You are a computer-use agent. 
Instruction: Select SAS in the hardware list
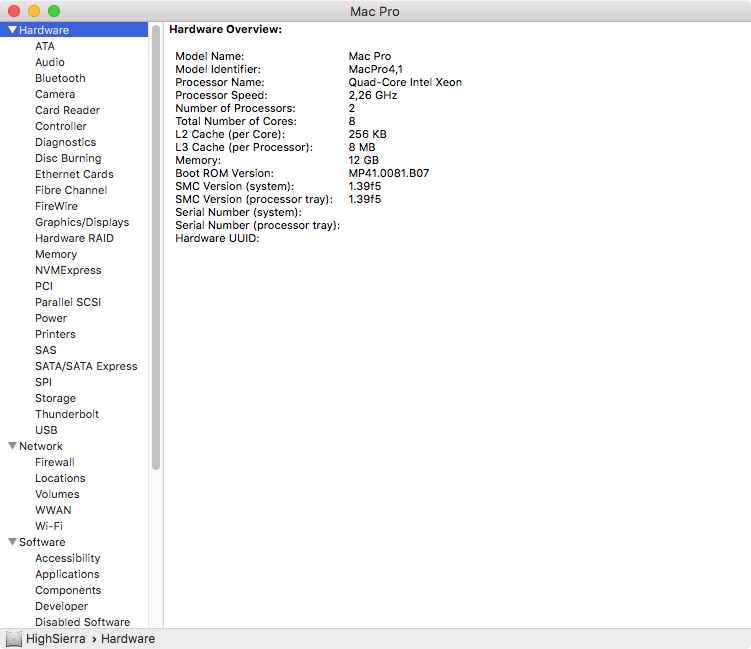46,350
